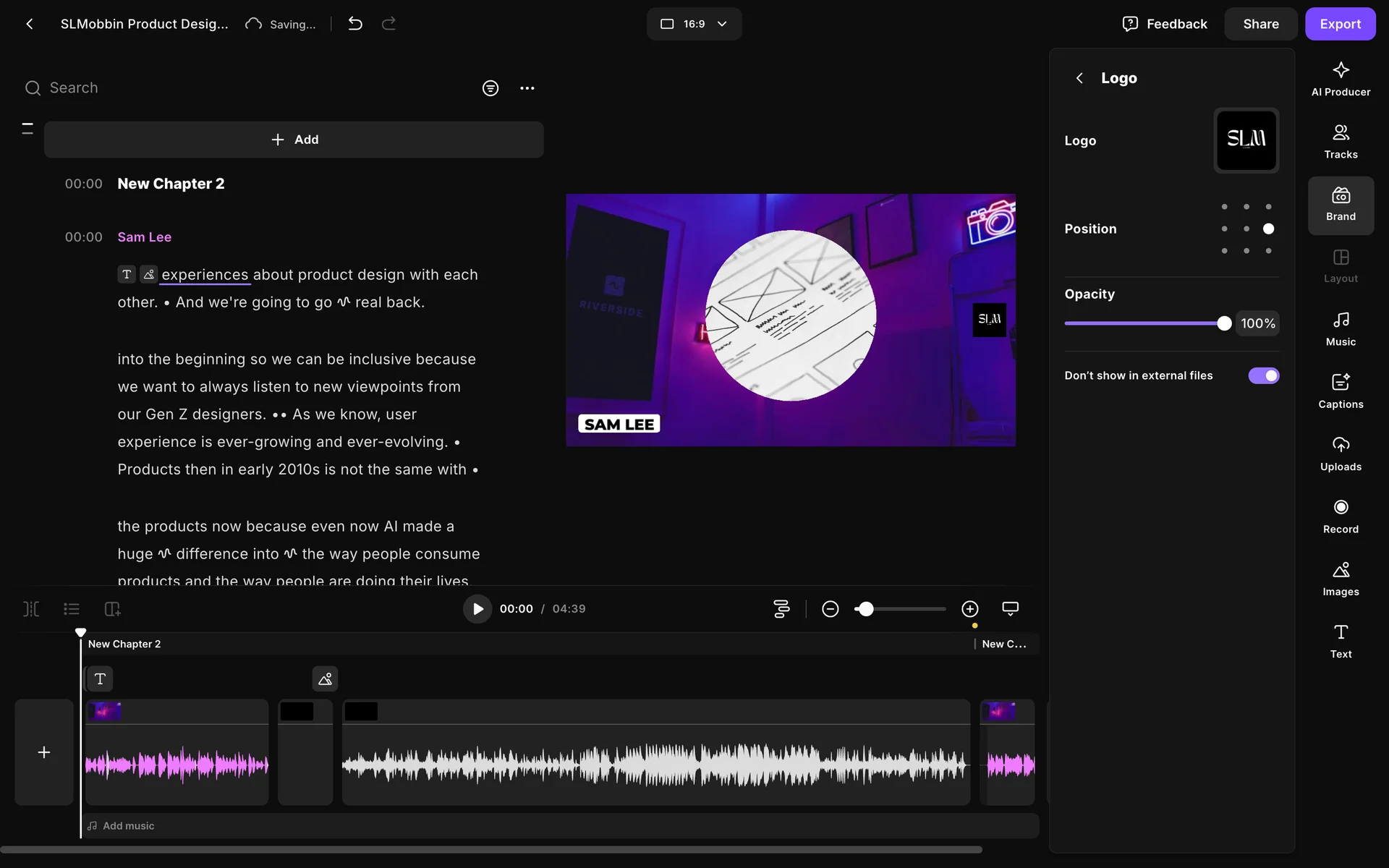Open the AI Producer panel
This screenshot has height=868, width=1389.
[1340, 79]
